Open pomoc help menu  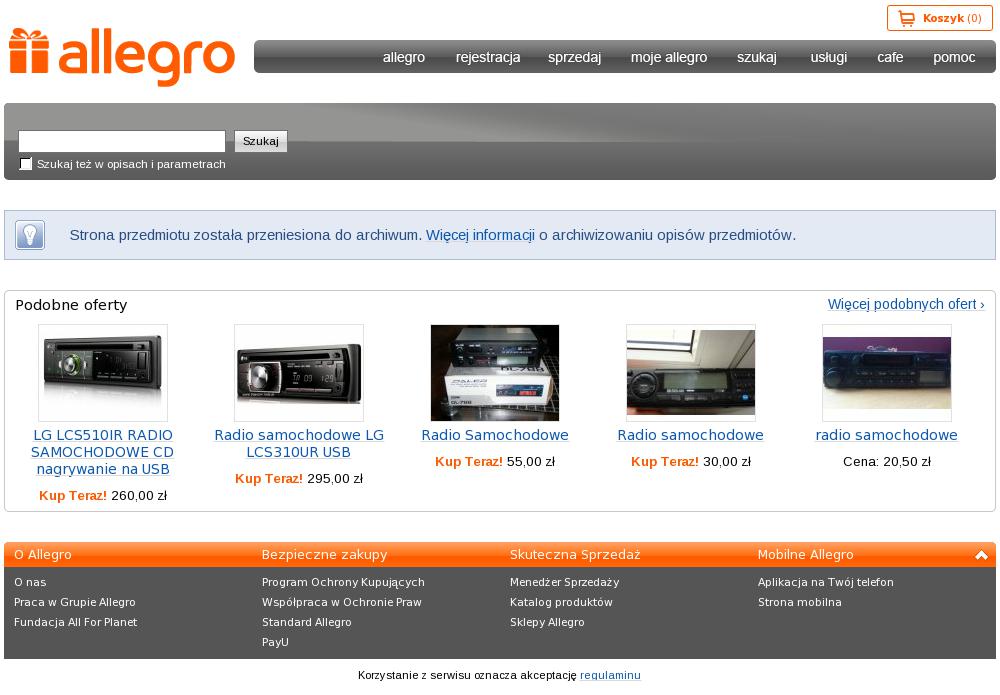click(x=954, y=57)
